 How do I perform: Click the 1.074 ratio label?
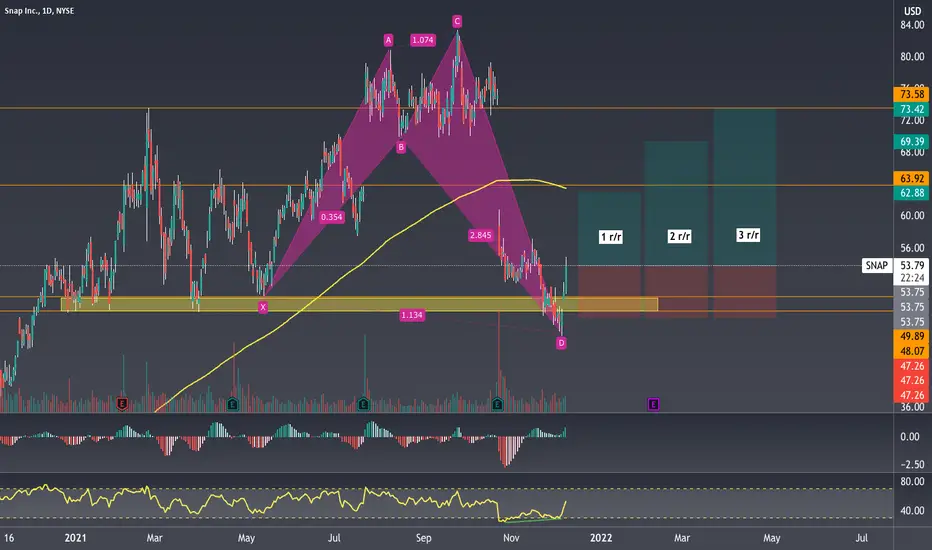coord(423,40)
